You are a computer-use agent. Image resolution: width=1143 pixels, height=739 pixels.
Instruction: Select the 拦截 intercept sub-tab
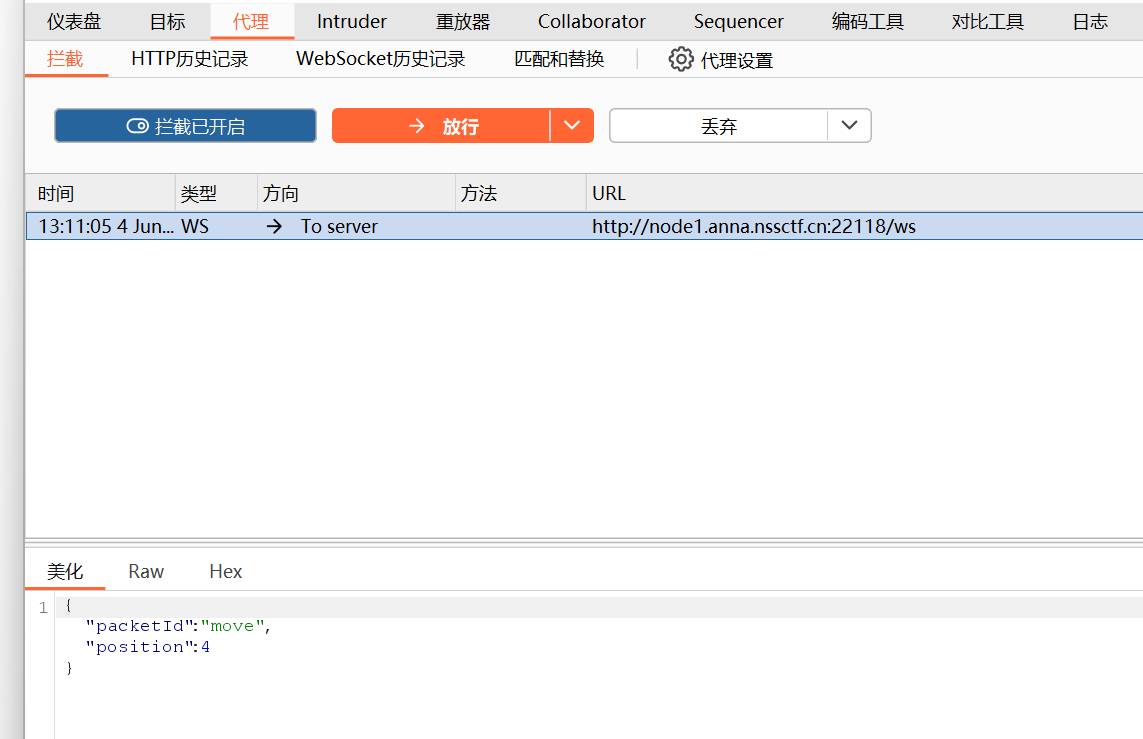[65, 59]
